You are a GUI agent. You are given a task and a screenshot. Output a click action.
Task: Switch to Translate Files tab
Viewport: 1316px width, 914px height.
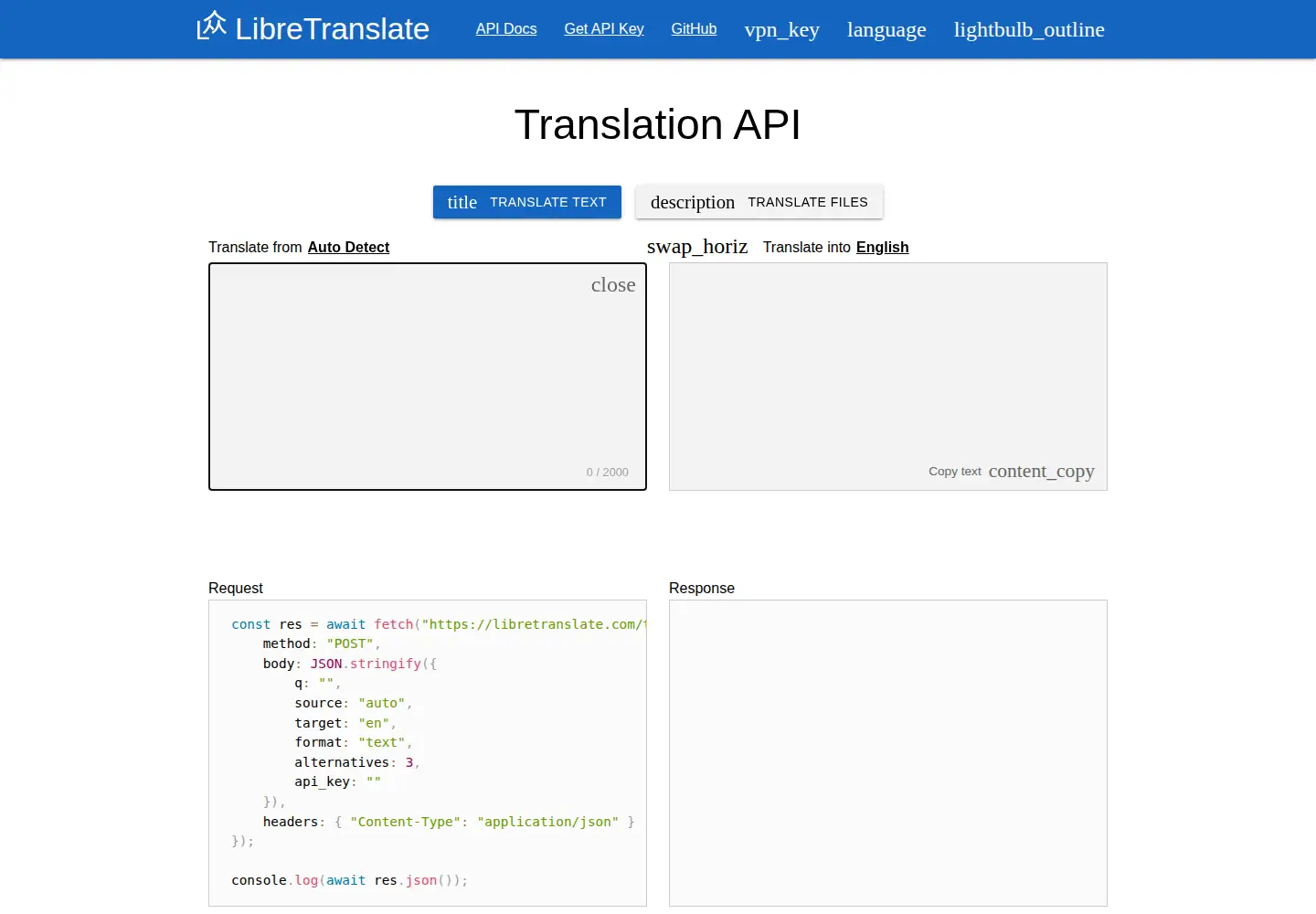pos(759,202)
